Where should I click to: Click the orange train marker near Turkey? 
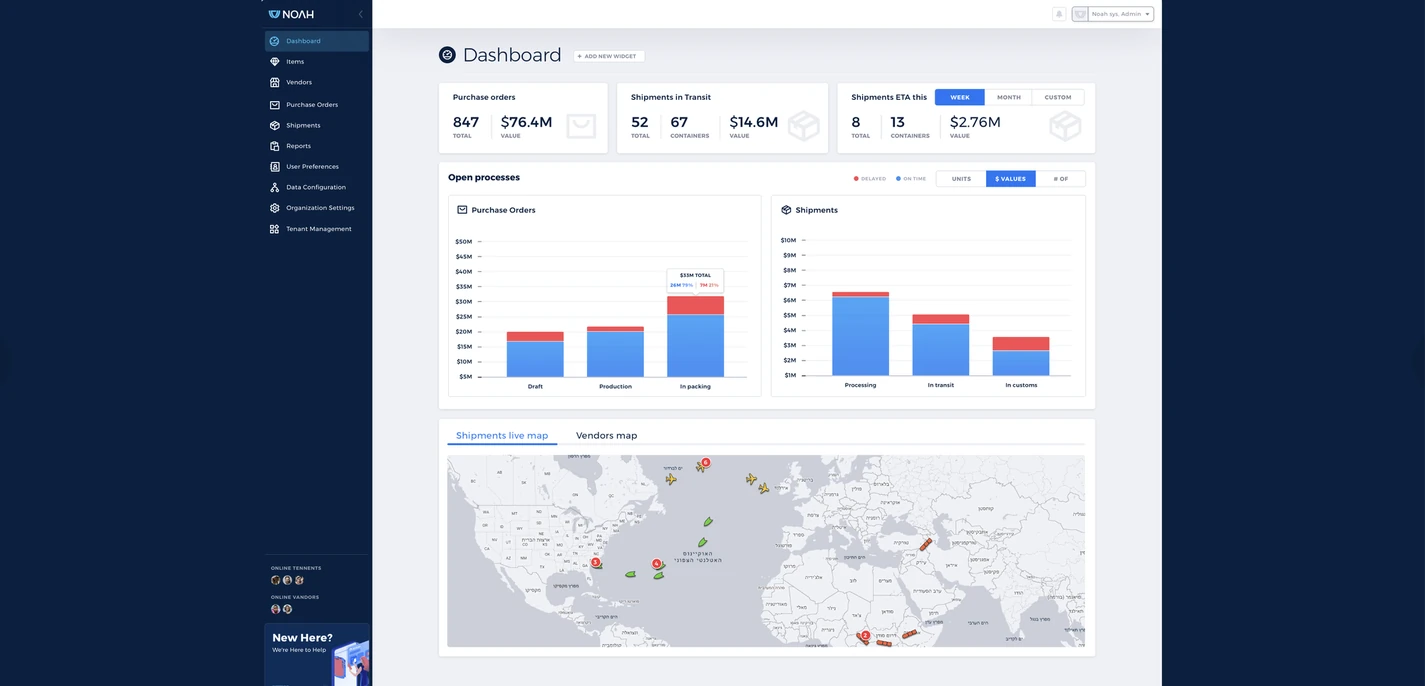click(x=926, y=545)
